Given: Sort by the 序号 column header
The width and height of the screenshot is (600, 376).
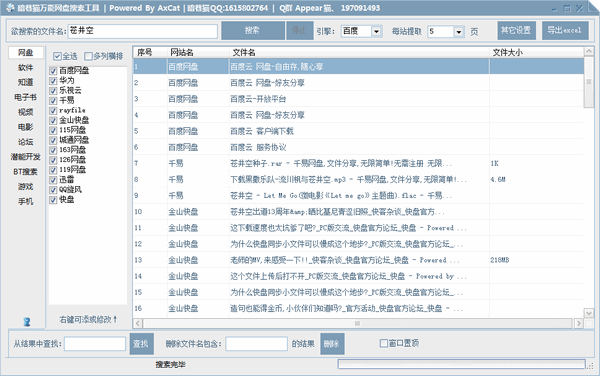Looking at the screenshot, I should point(150,52).
